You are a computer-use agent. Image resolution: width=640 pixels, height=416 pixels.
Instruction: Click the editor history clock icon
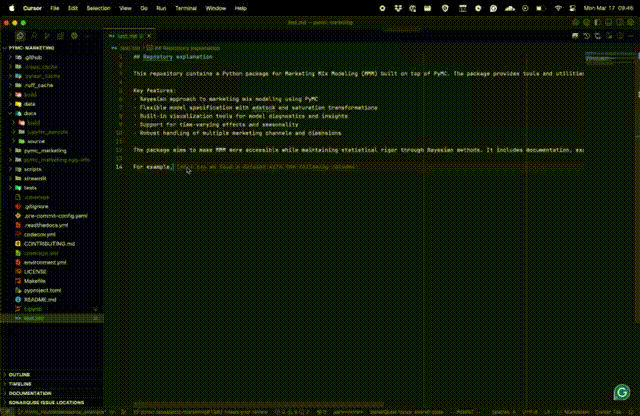pyautogui.click(x=587, y=36)
